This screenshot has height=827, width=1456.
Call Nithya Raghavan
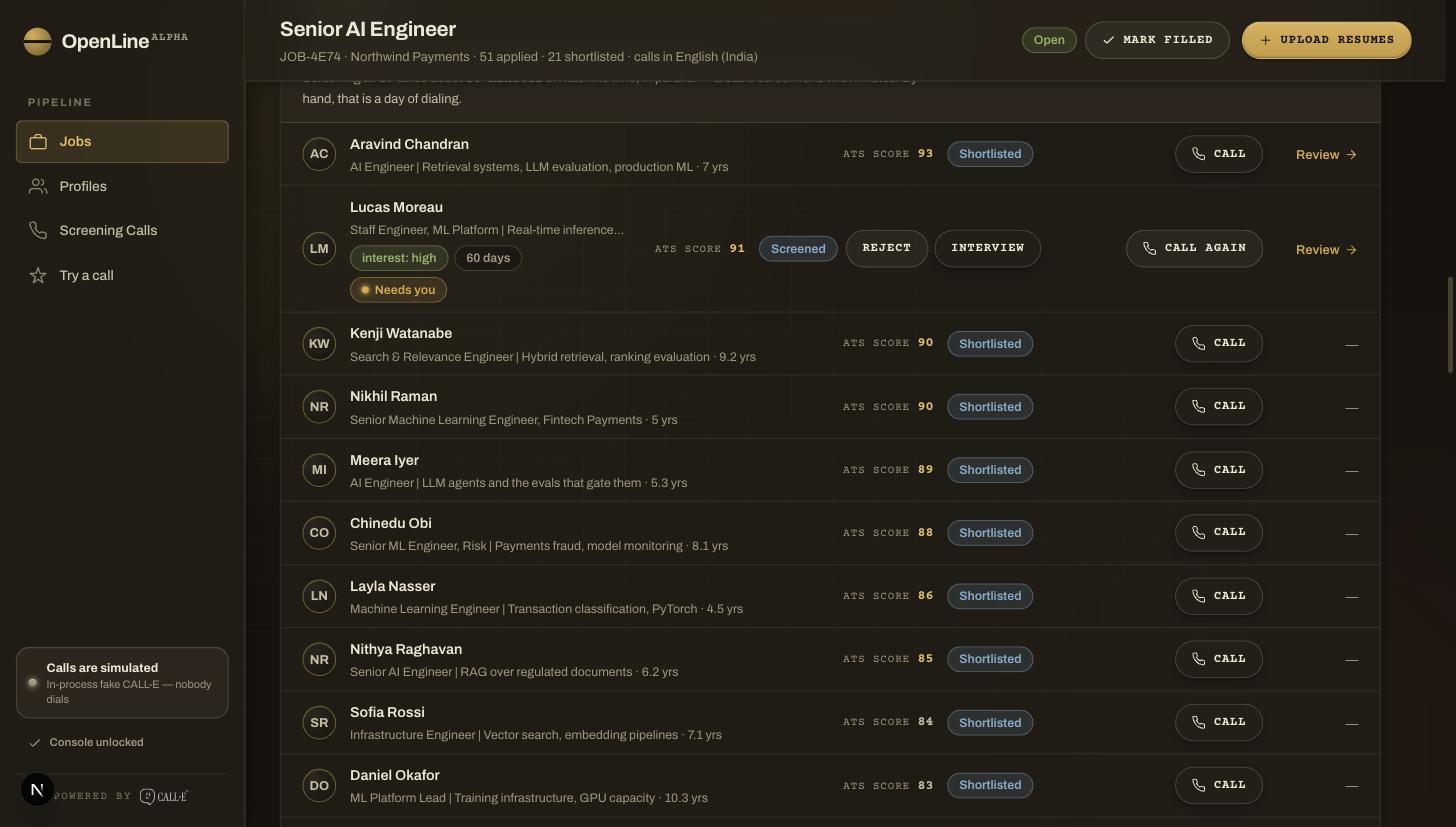(x=1219, y=659)
